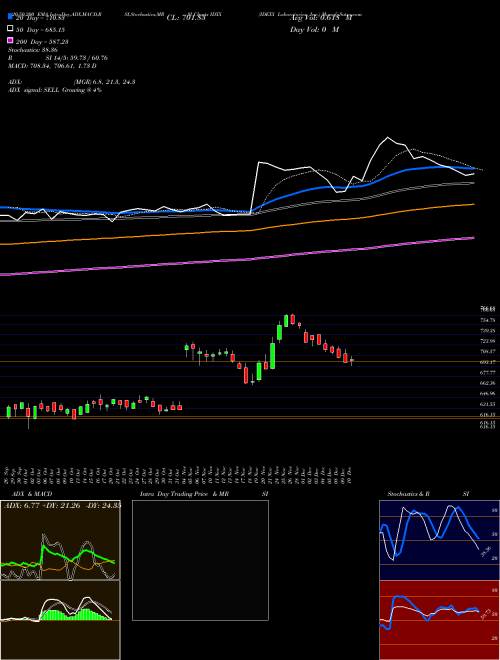Screen dimensions: 500x660
Task: Select the '200 Day - 587.23' legend text
Action: (42, 42)
